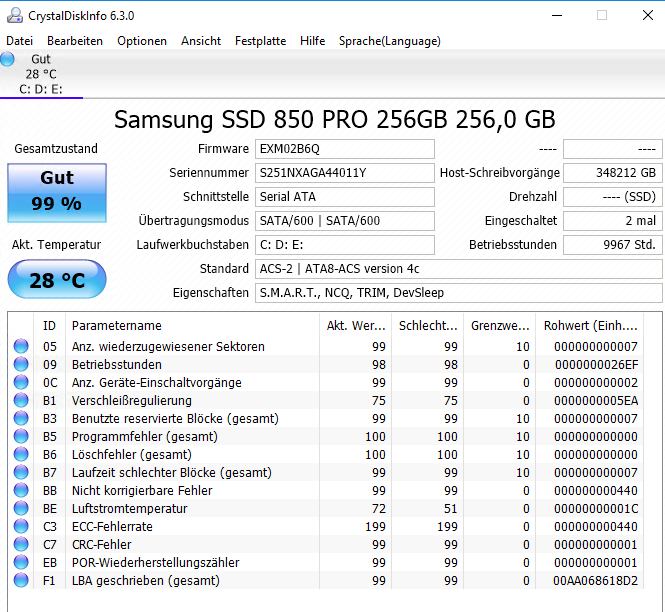This screenshot has height=612, width=665.
Task: Click the Seriennummer field
Action: tap(345, 173)
